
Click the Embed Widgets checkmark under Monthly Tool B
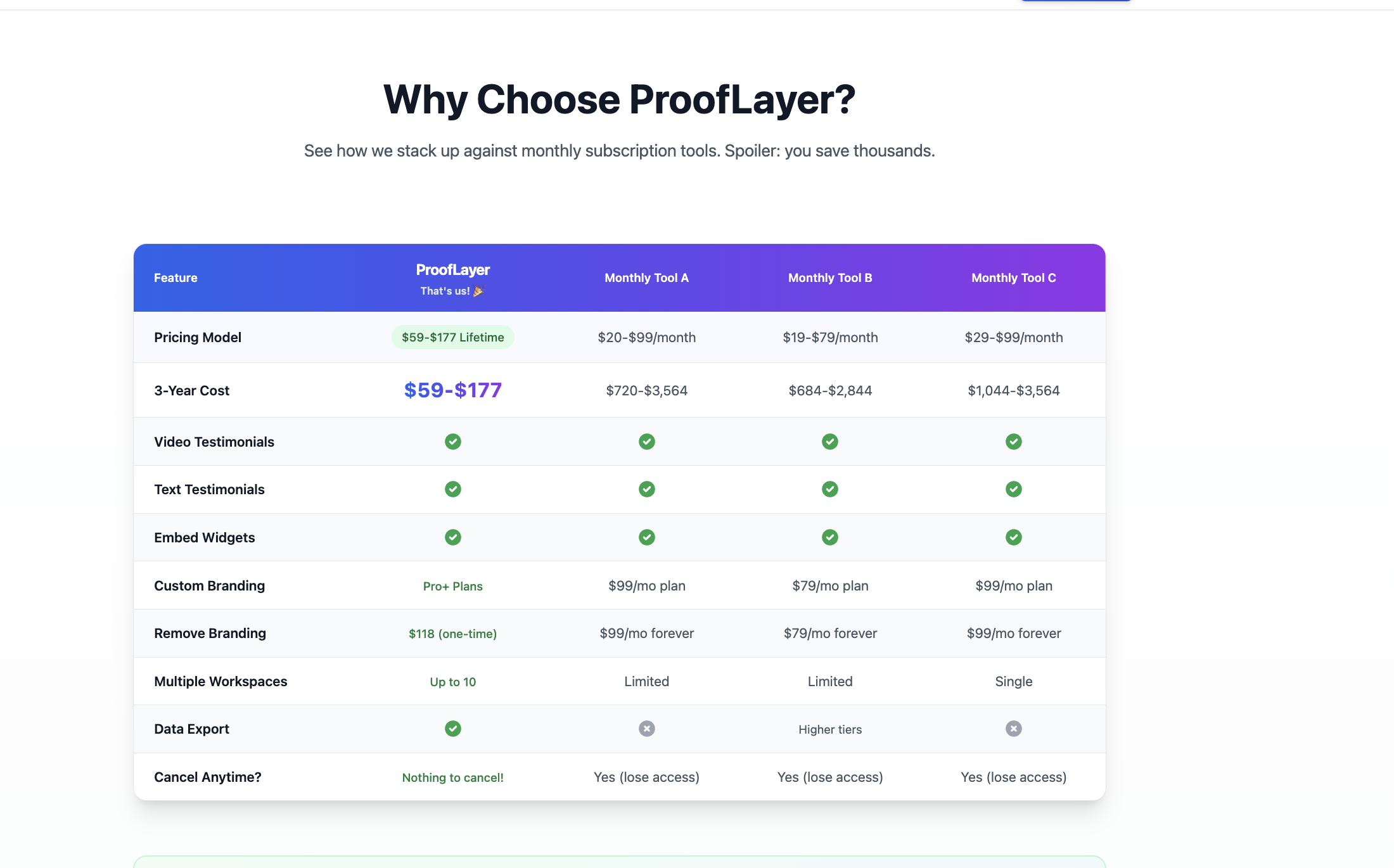tap(829, 537)
